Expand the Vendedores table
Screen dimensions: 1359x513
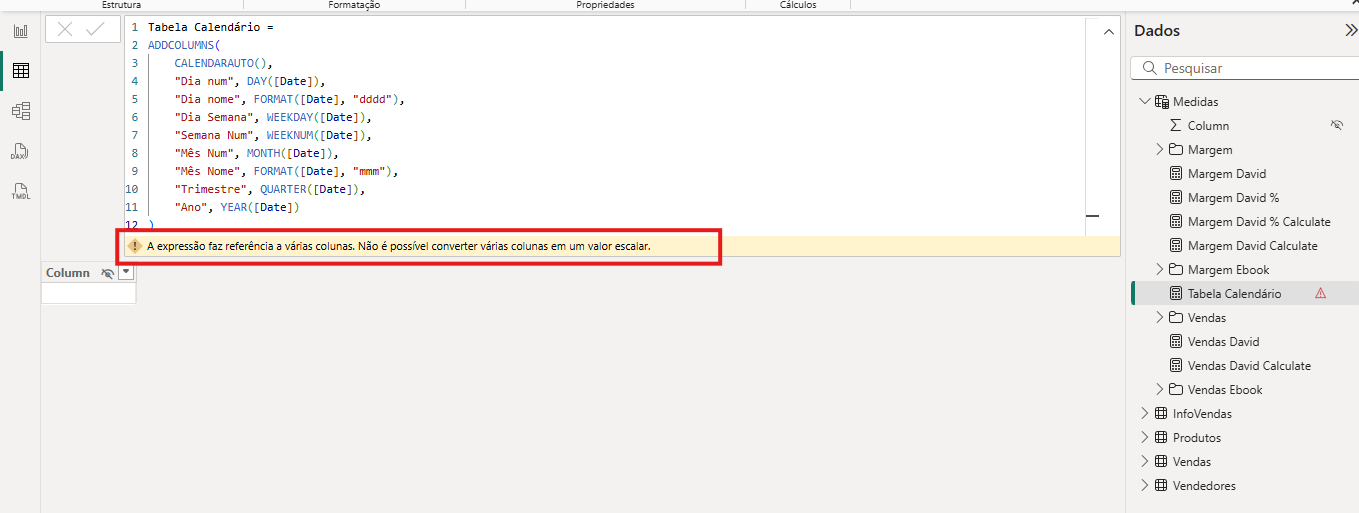[x=1145, y=486]
